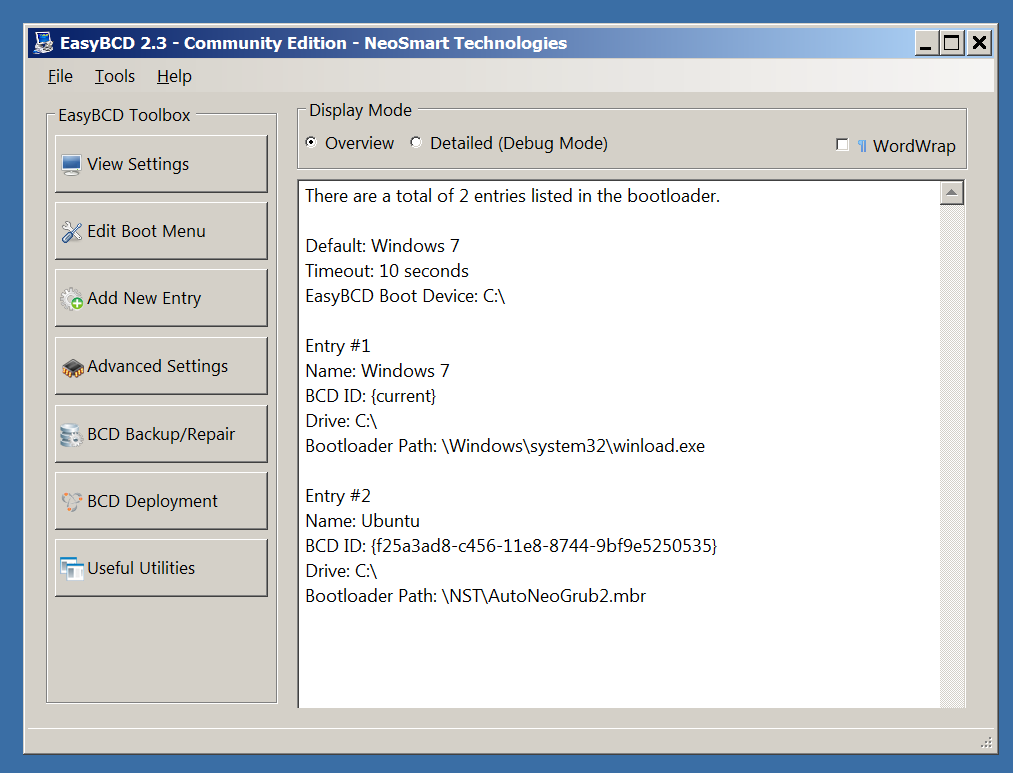
Task: Click the window resize grip
Action: [x=986, y=743]
